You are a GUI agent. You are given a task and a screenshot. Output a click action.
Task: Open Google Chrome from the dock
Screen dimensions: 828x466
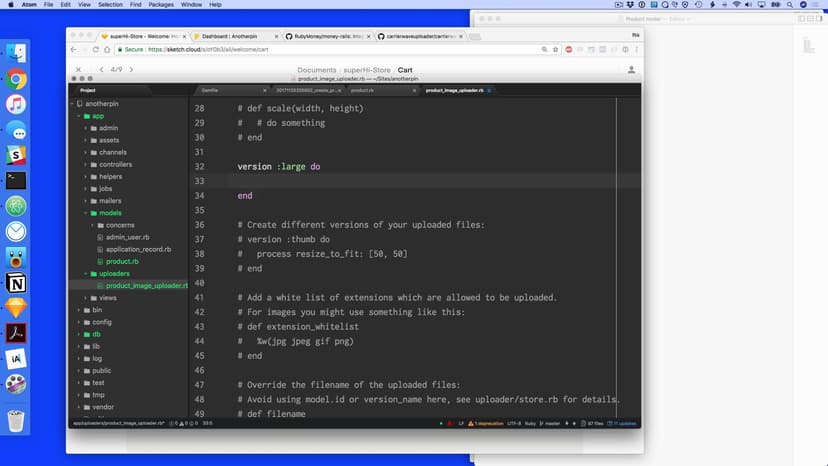pos(16,80)
